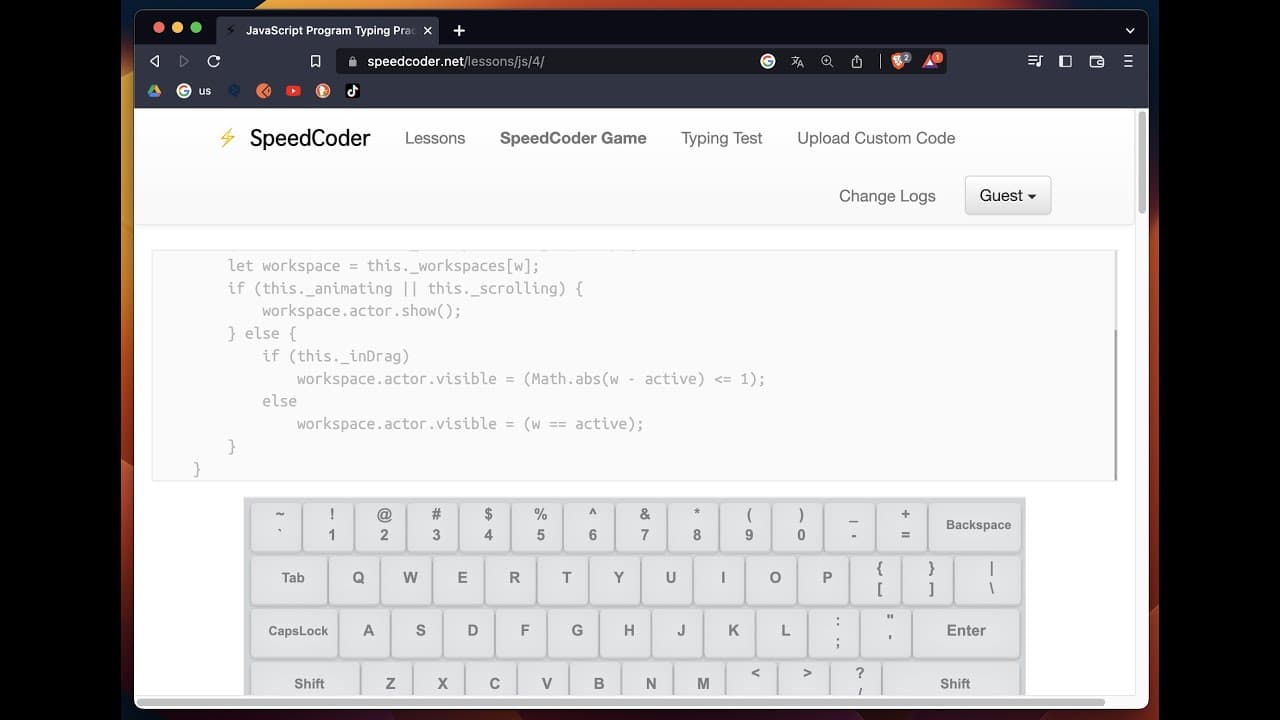Viewport: 1280px width, 720px height.
Task: Open the Change Logs link
Action: coord(887,196)
